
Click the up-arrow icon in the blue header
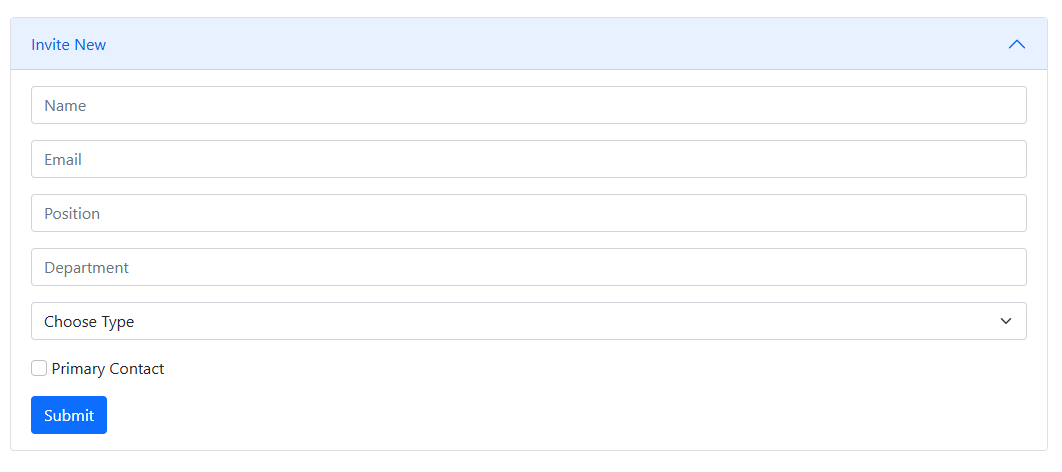point(1016,45)
